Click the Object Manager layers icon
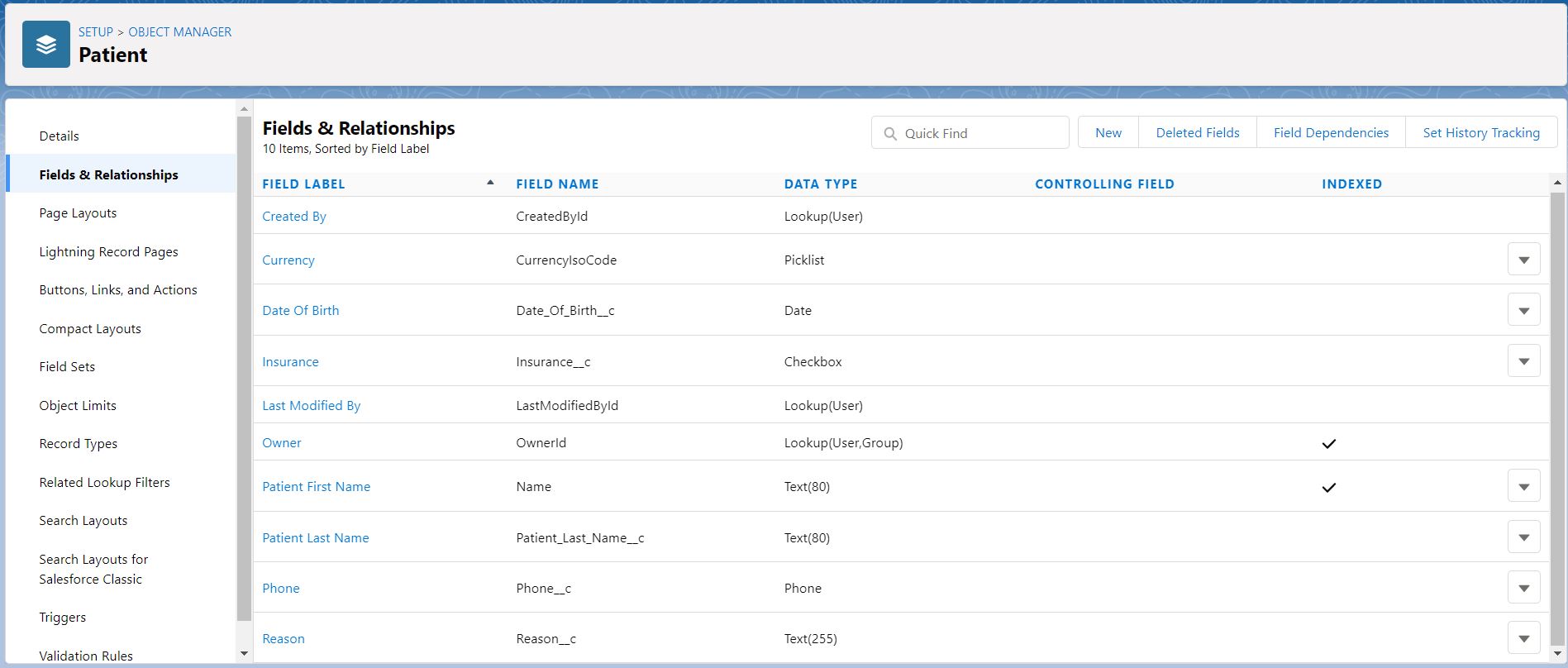The image size is (1568, 668). click(46, 45)
